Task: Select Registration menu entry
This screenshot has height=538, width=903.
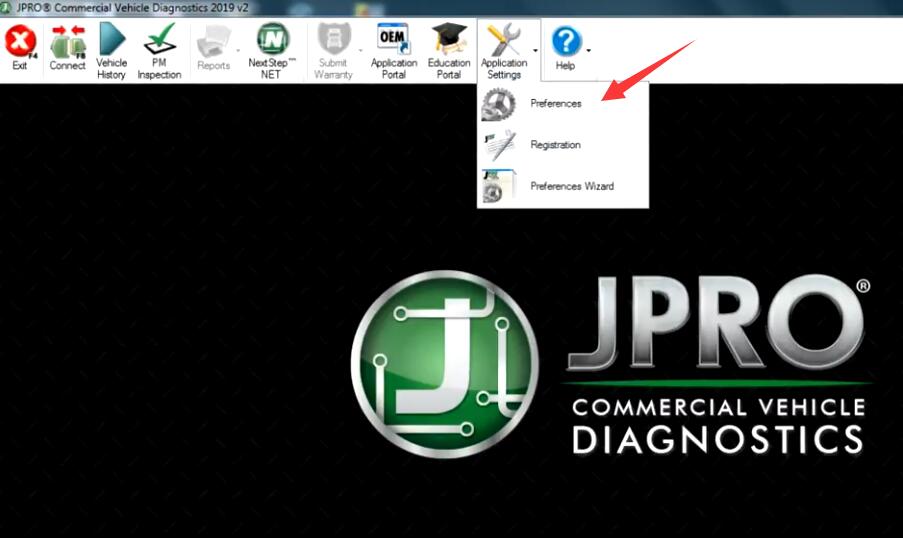Action: [x=563, y=145]
